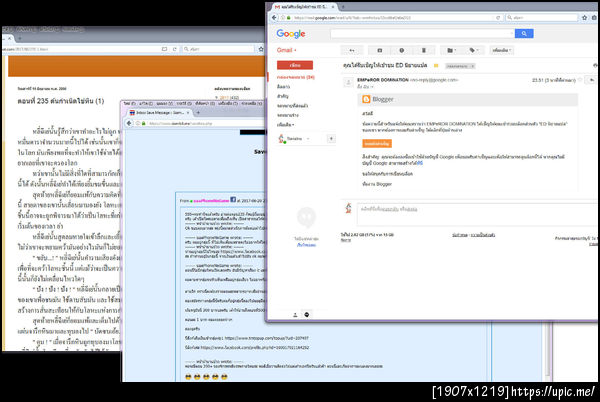This screenshot has width=600, height=402.
Task: Click the Hangouts sign-in link
Action: [306, 245]
